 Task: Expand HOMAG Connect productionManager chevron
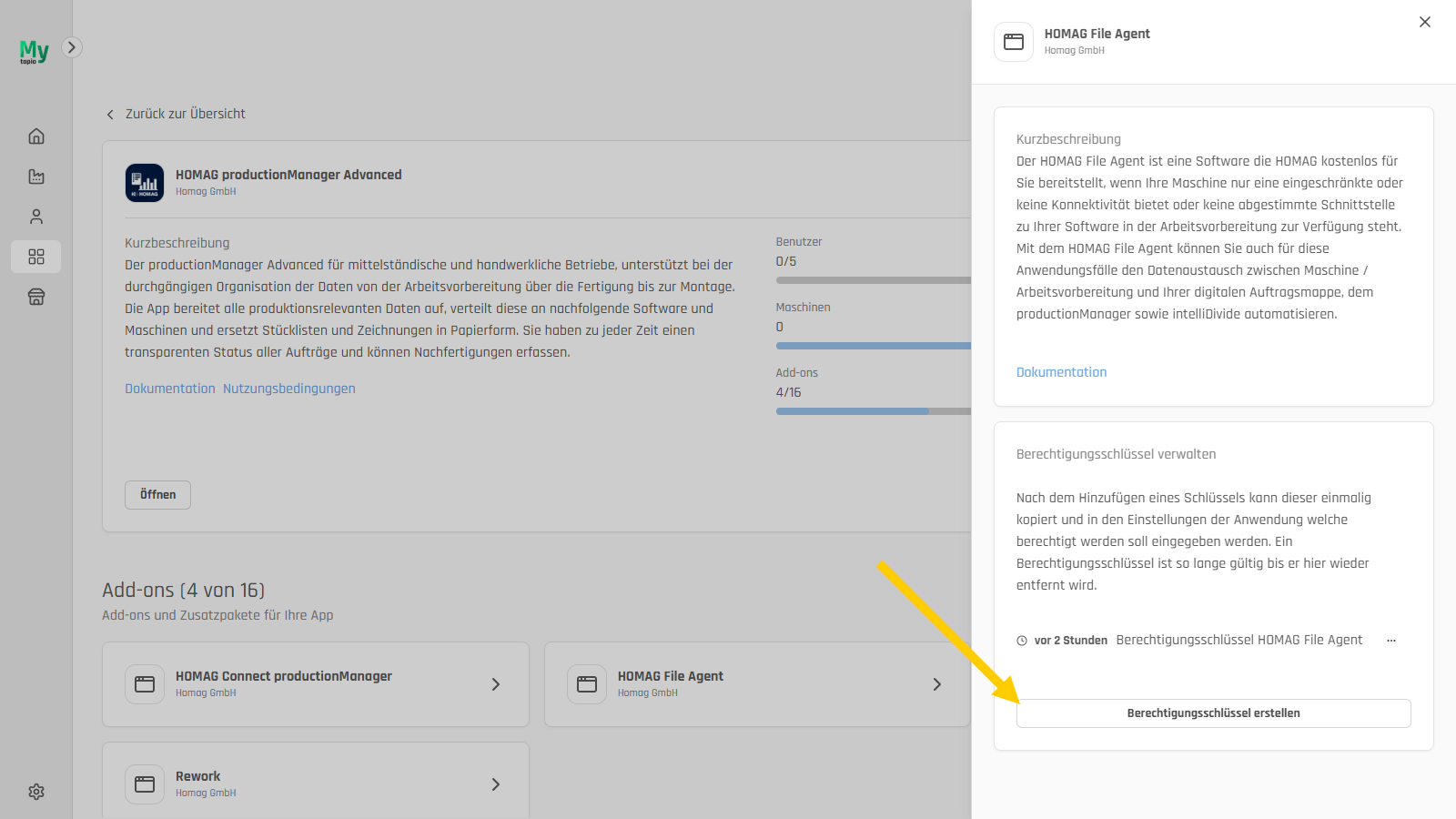(x=496, y=684)
